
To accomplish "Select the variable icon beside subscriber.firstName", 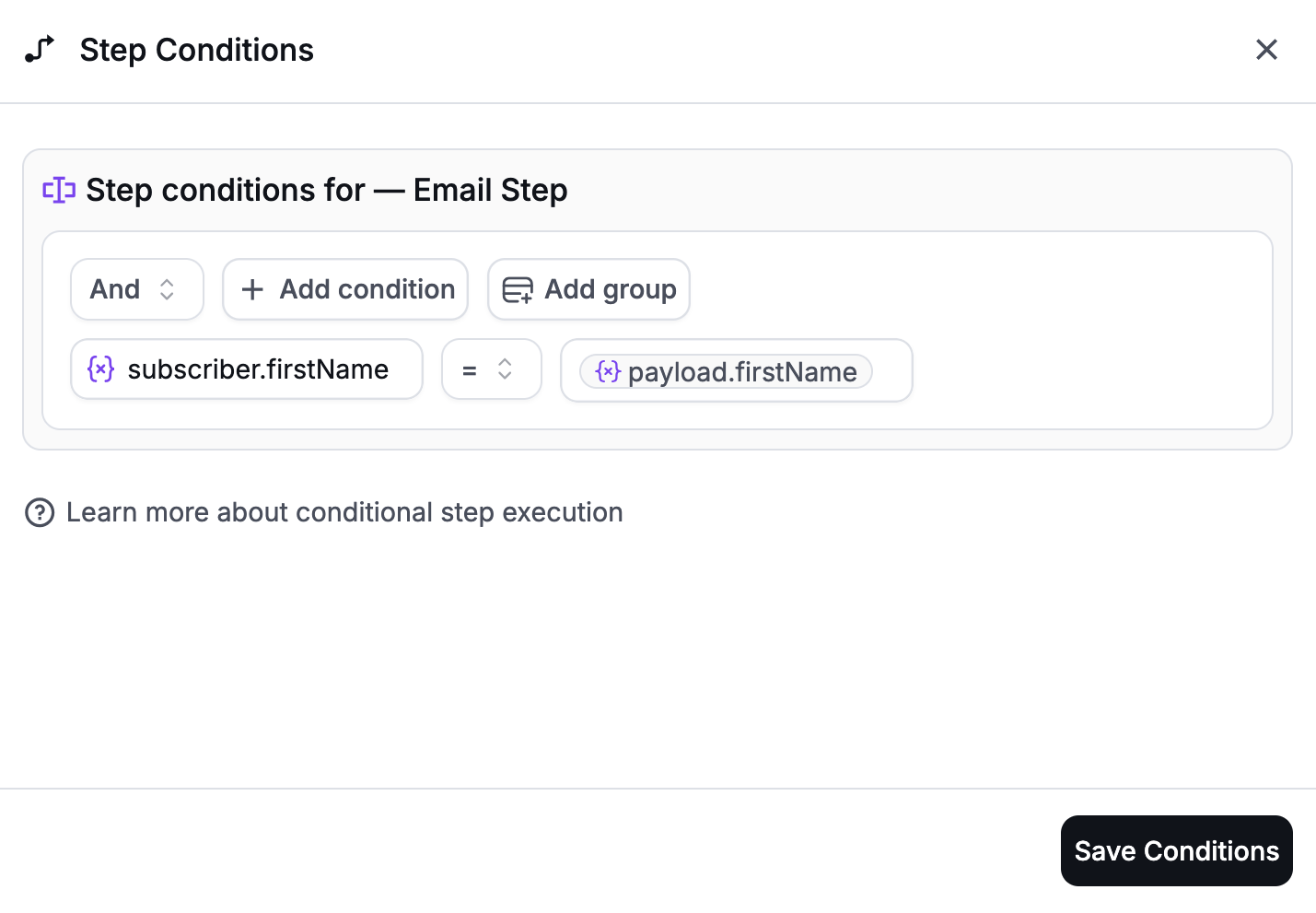I will 100,369.
